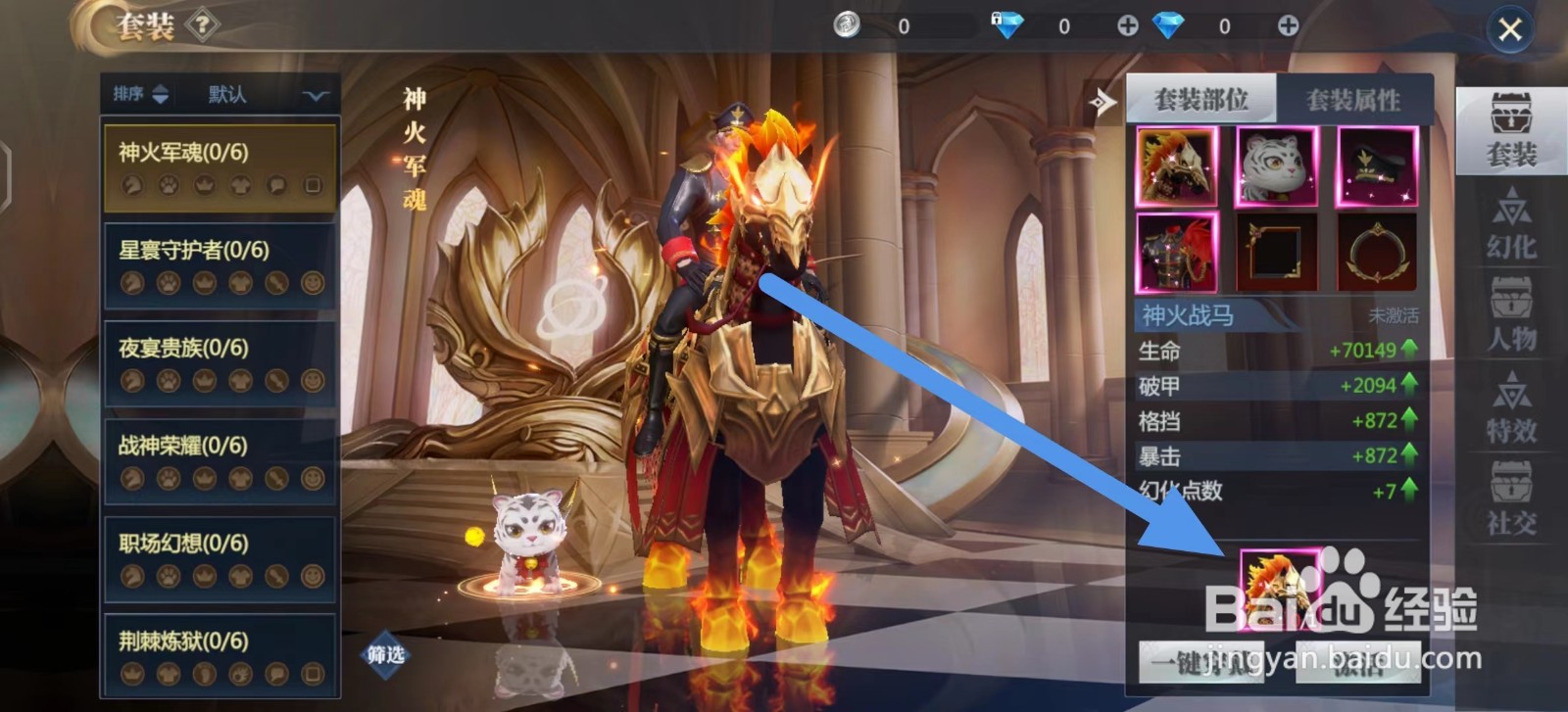
Task: Select the white tiger pet thumbnail
Action: tap(1276, 166)
